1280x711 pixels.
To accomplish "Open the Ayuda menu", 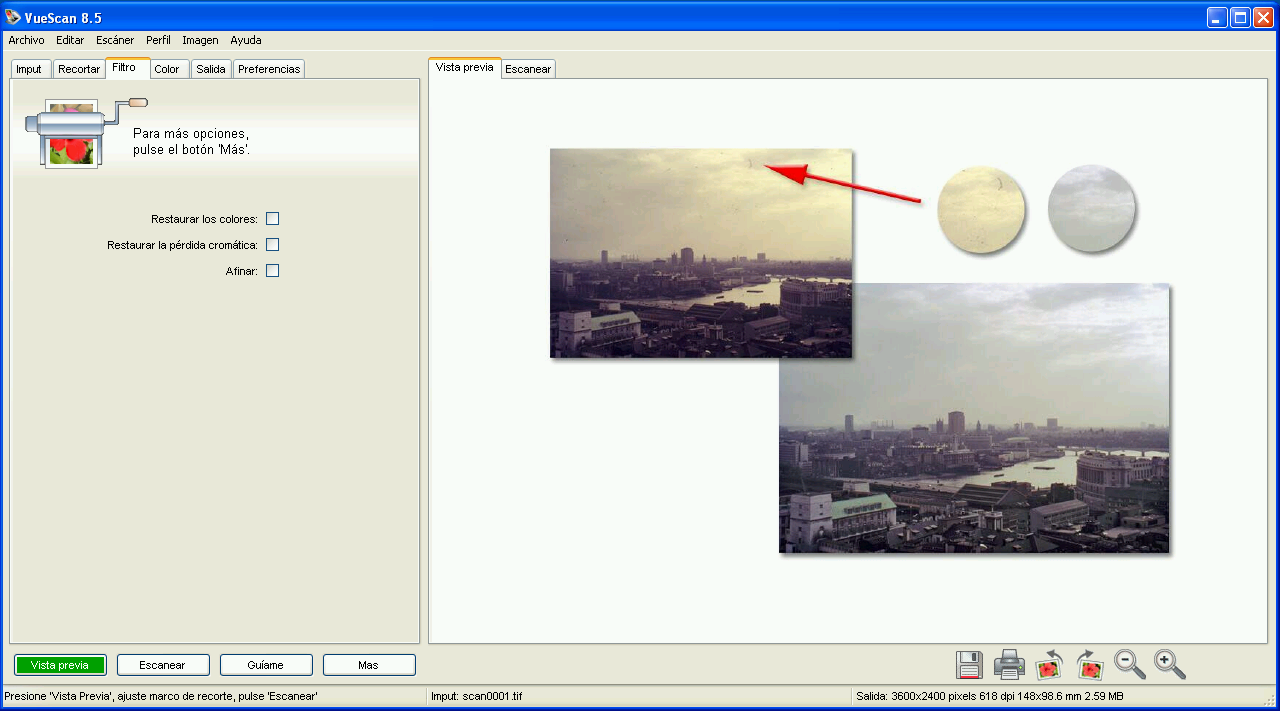I will click(x=246, y=41).
